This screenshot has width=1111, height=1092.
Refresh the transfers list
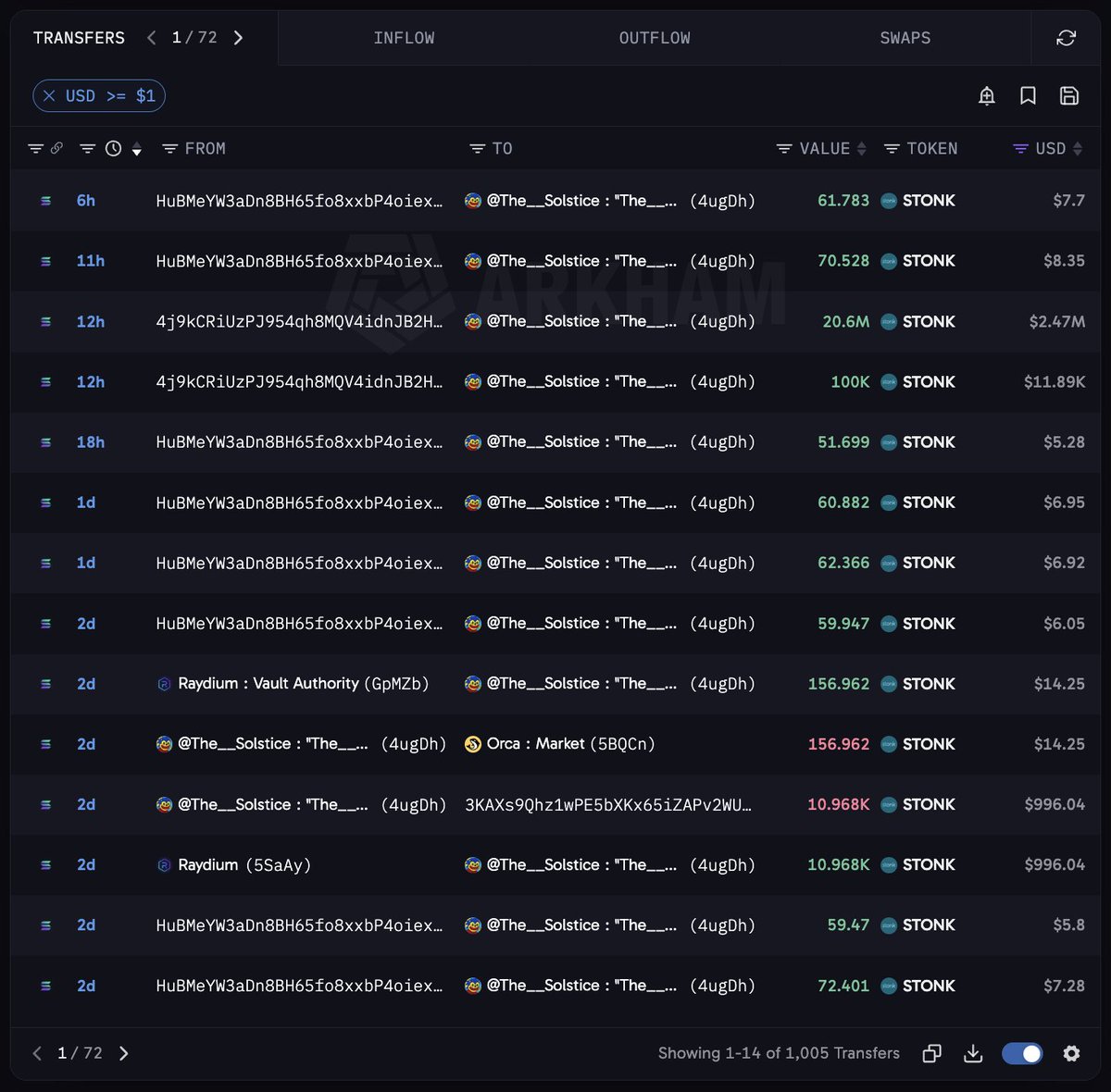coord(1066,38)
